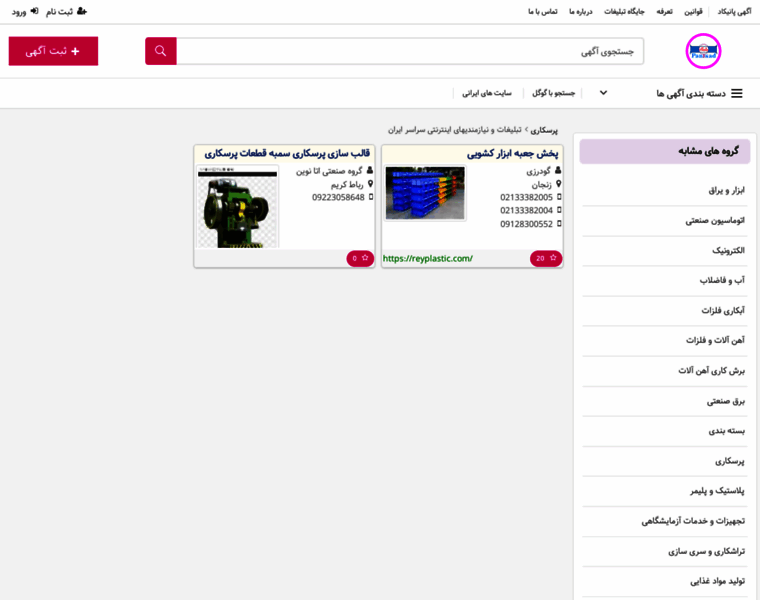The width and height of the screenshot is (760, 600).
Task: Click the Paniad site logo
Action: [703, 51]
